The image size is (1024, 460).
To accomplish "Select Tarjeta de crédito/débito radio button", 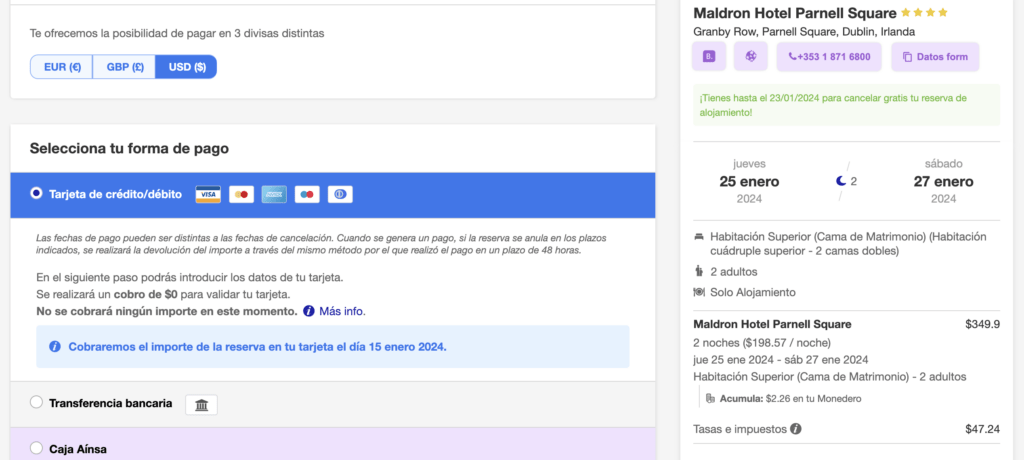I will coord(37,193).
